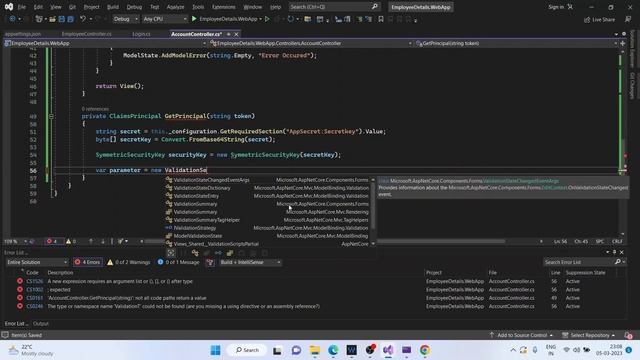Toggle the yellow namespace filter in the IntelliSense bar
Screen dimensions: 640x360
(x=230, y=253)
